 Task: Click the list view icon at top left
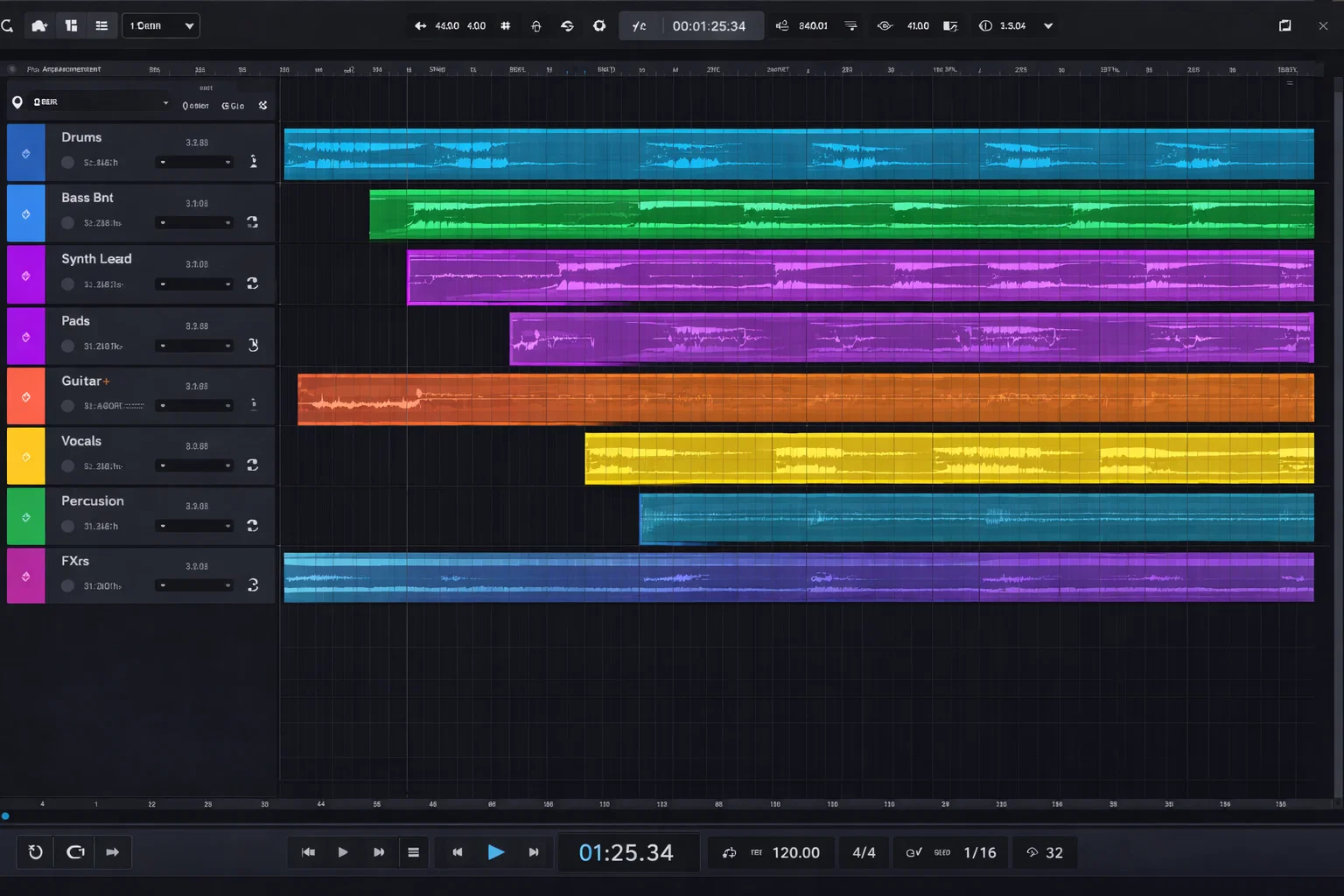(101, 26)
